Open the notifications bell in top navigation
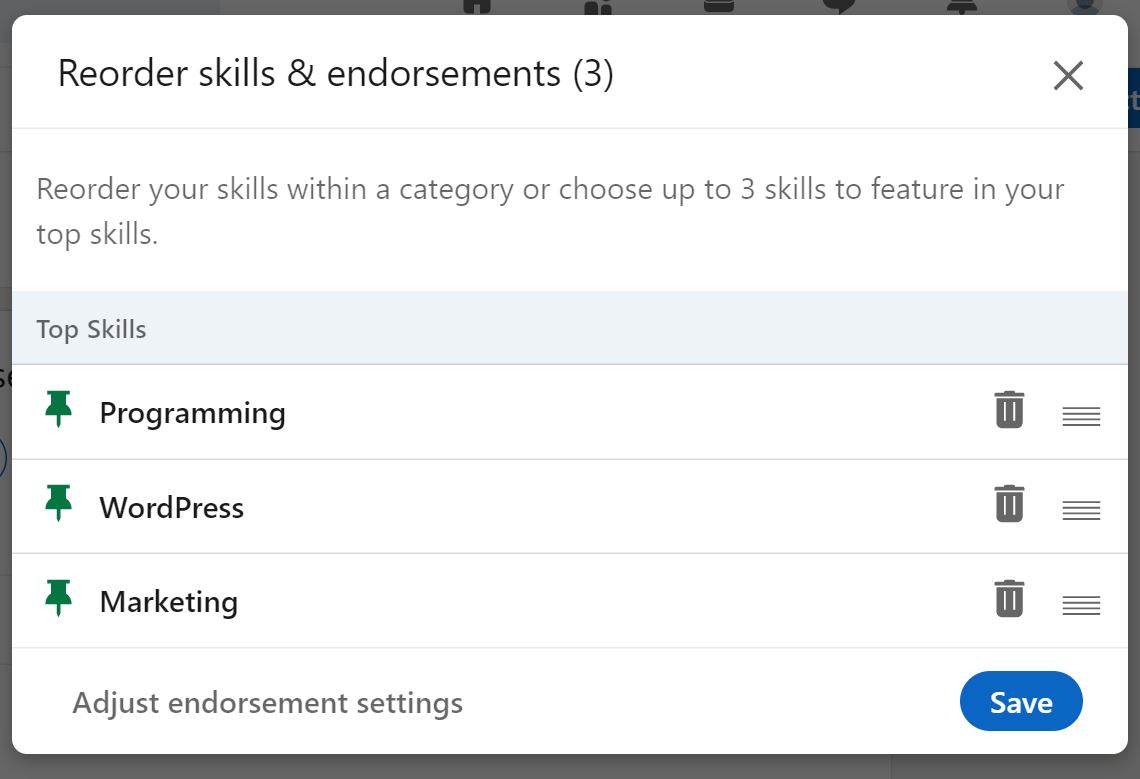The height and width of the screenshot is (779, 1140). click(961, 6)
